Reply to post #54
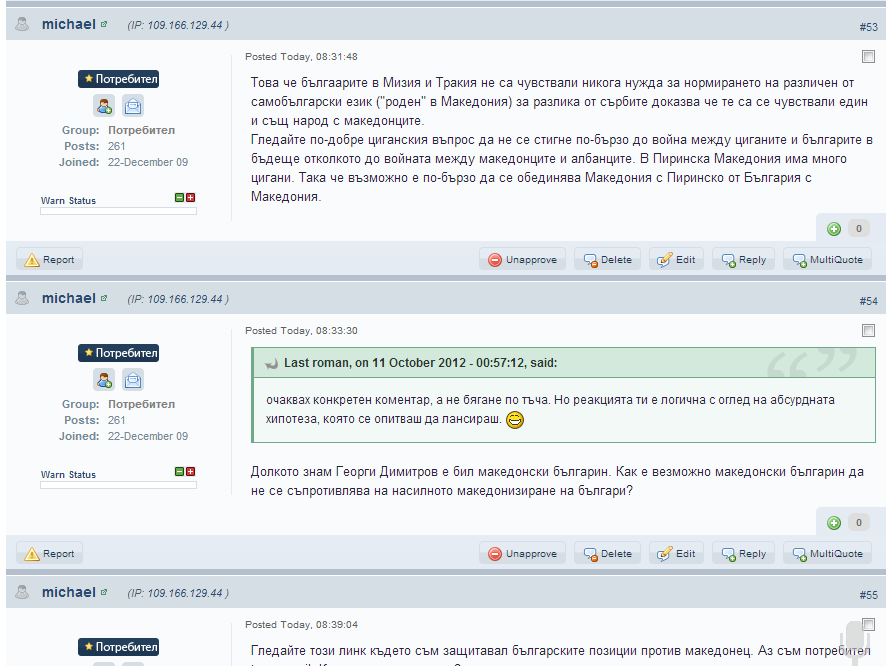887x666 pixels. pos(743,554)
